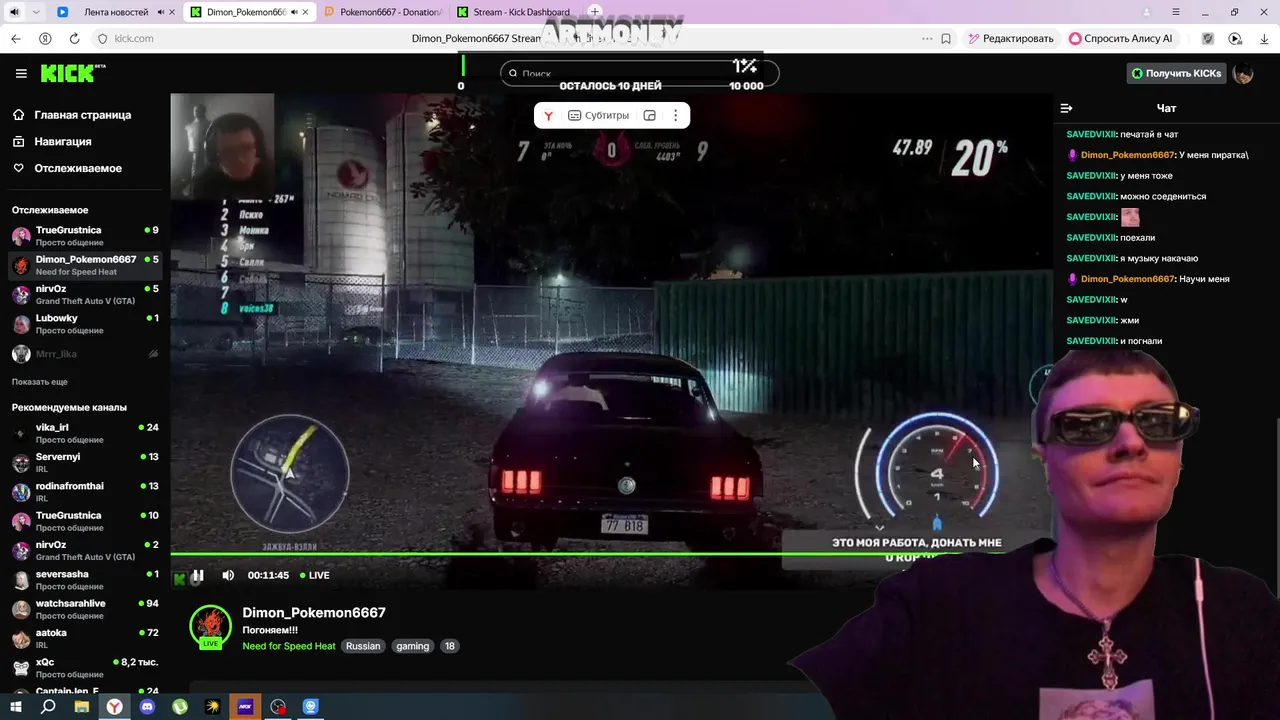Collapse the chat panel with the arrow icon

click(x=1066, y=108)
